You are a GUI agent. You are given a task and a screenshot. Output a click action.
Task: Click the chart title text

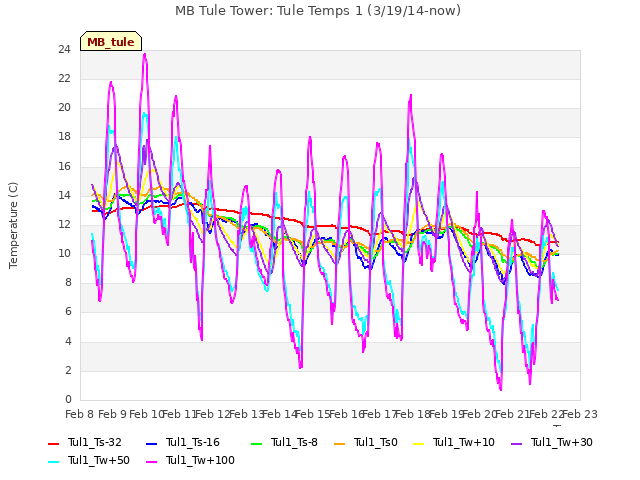click(318, 10)
